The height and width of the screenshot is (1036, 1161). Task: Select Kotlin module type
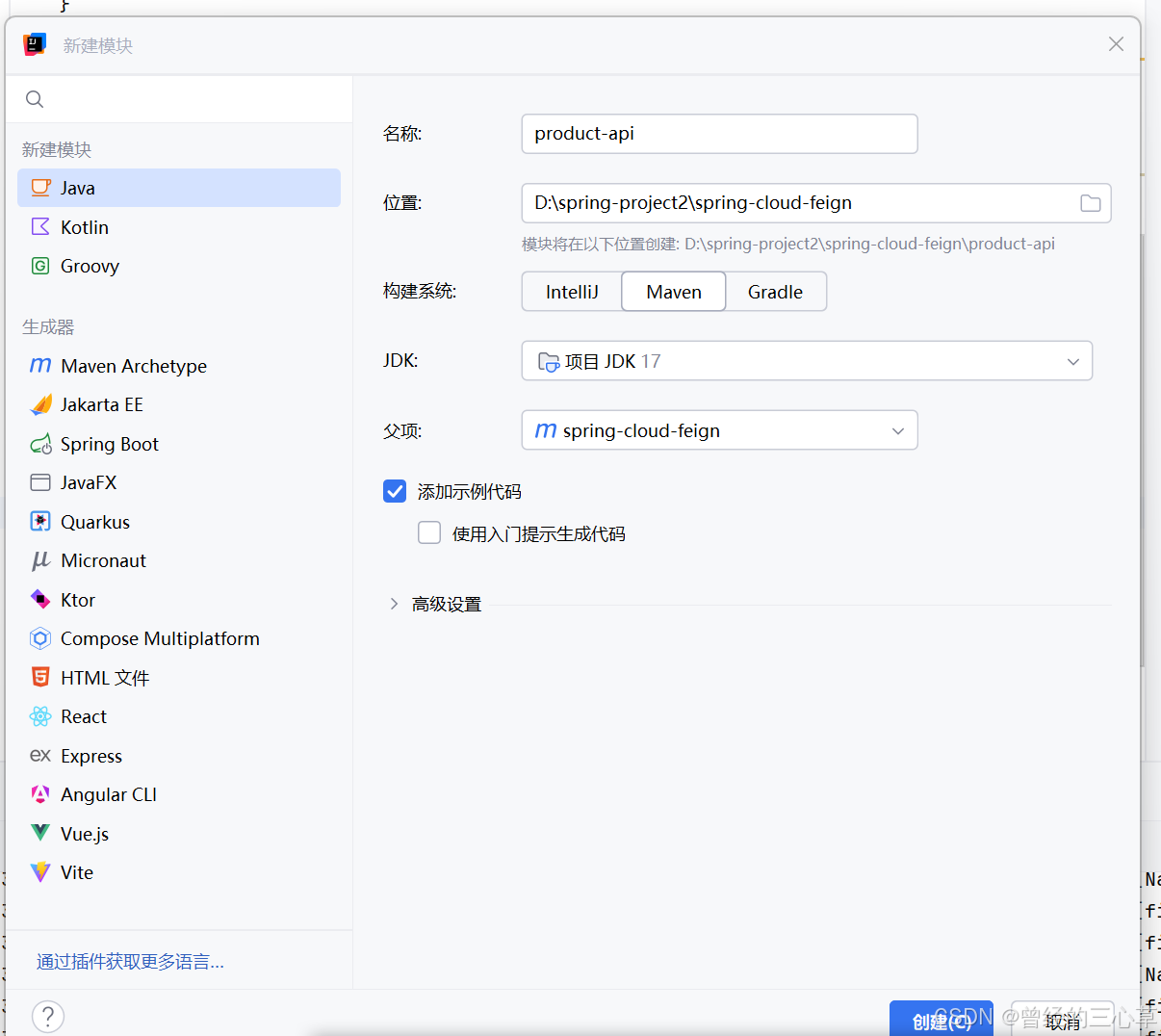coord(179,227)
